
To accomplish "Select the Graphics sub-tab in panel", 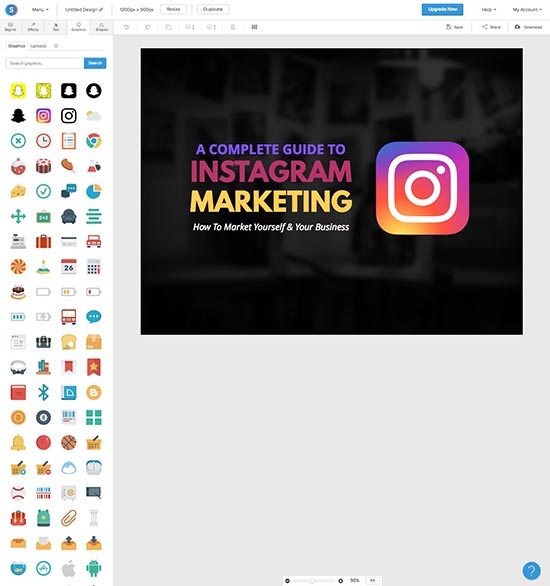I will 16,46.
